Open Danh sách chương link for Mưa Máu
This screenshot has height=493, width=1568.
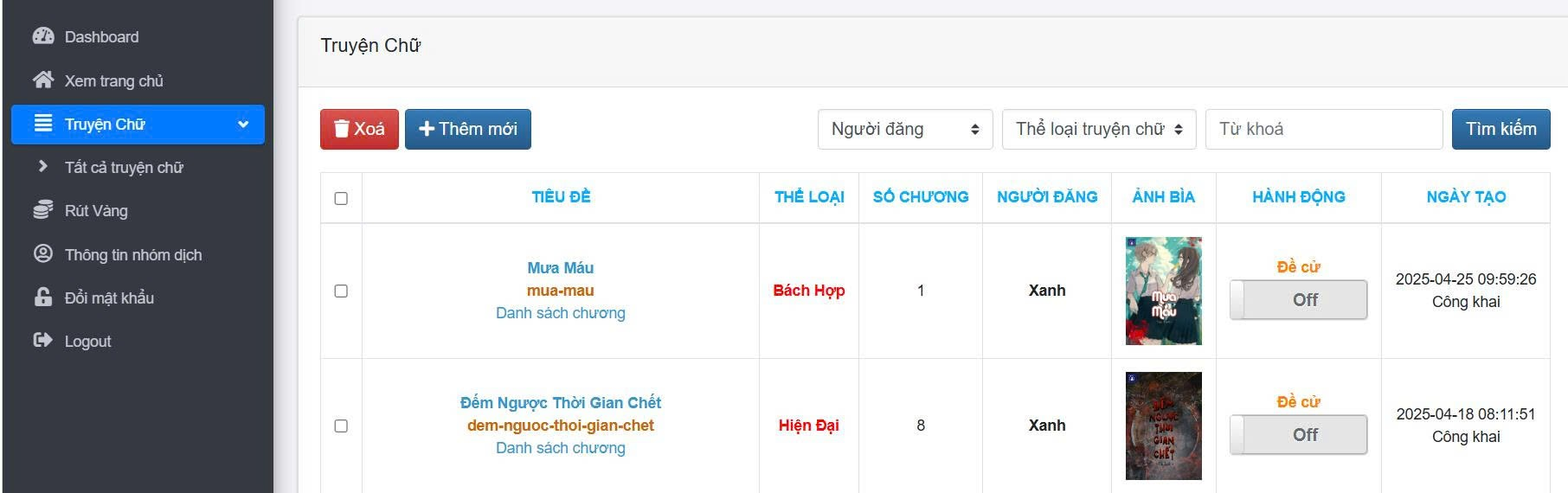(561, 313)
